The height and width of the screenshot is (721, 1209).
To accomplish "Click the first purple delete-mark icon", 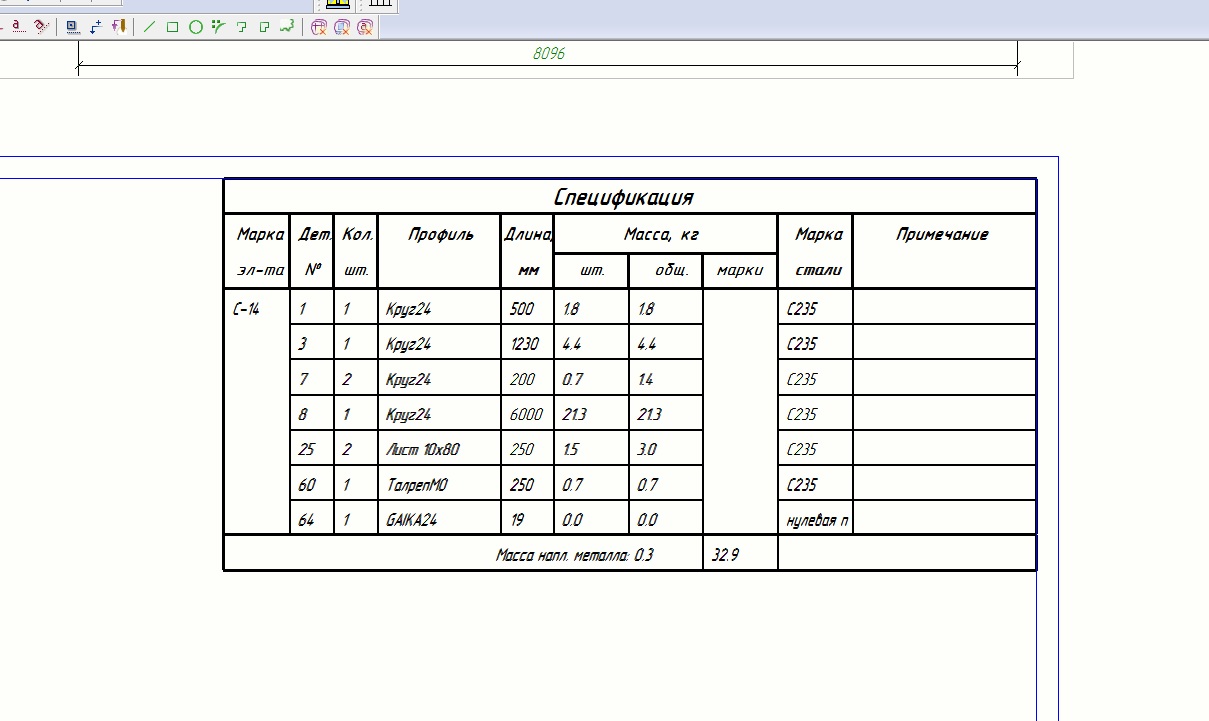I will (319, 27).
